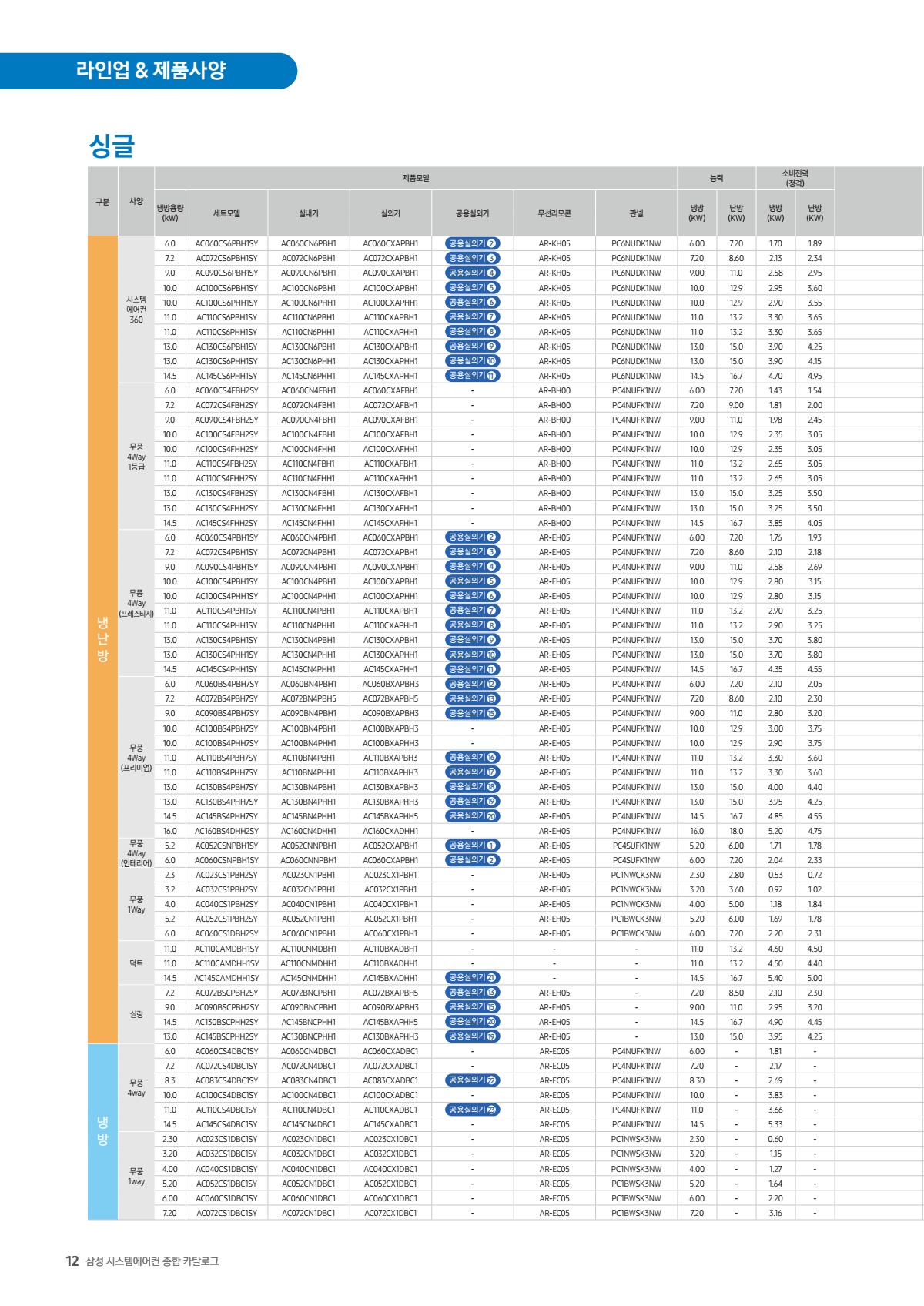924x1306 pixels.
Task: Select the "무풍 4Way 1등급" spec label
Action: [136, 457]
